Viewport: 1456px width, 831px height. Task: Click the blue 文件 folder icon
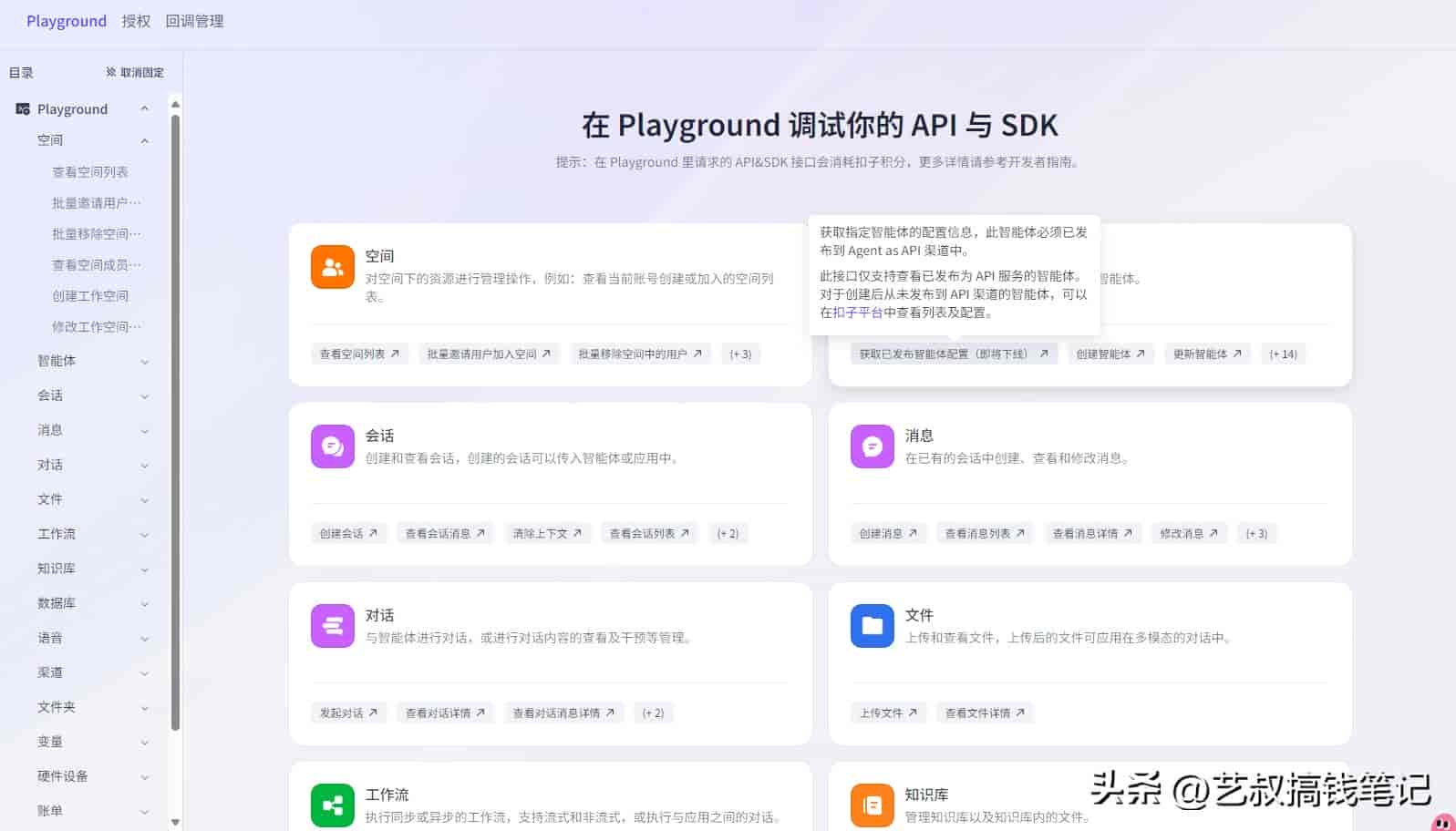873,626
